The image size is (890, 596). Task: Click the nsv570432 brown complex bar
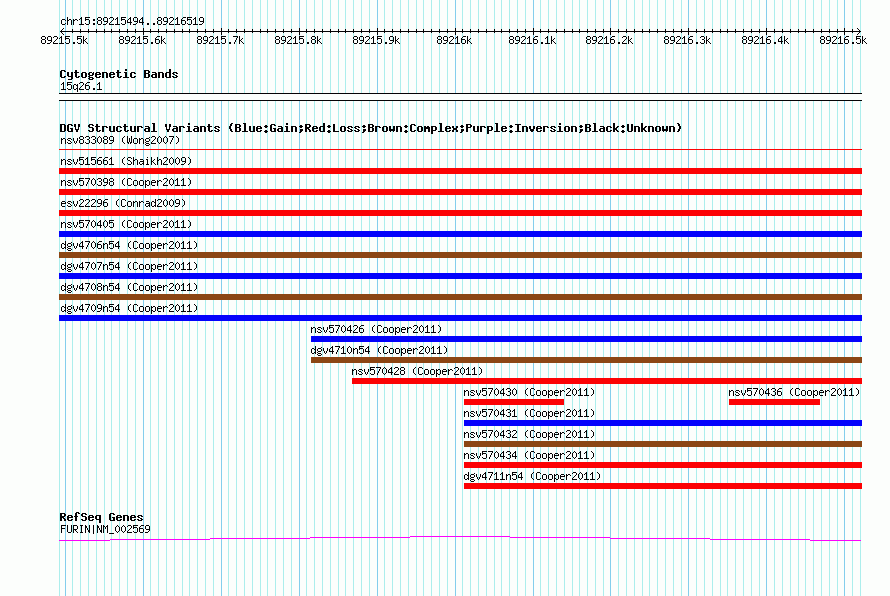[x=663, y=444]
